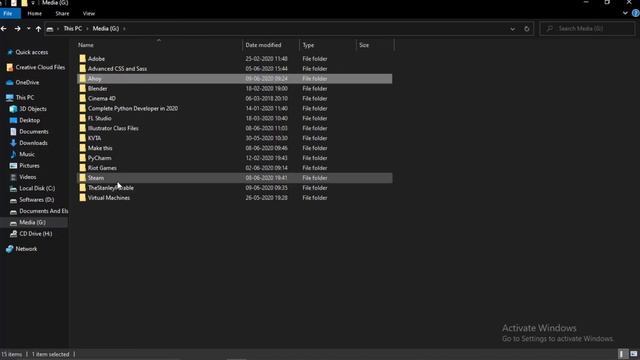Viewport: 640px width, 360px height.
Task: Click Media (G:) in the address breadcrumb
Action: [x=106, y=29]
